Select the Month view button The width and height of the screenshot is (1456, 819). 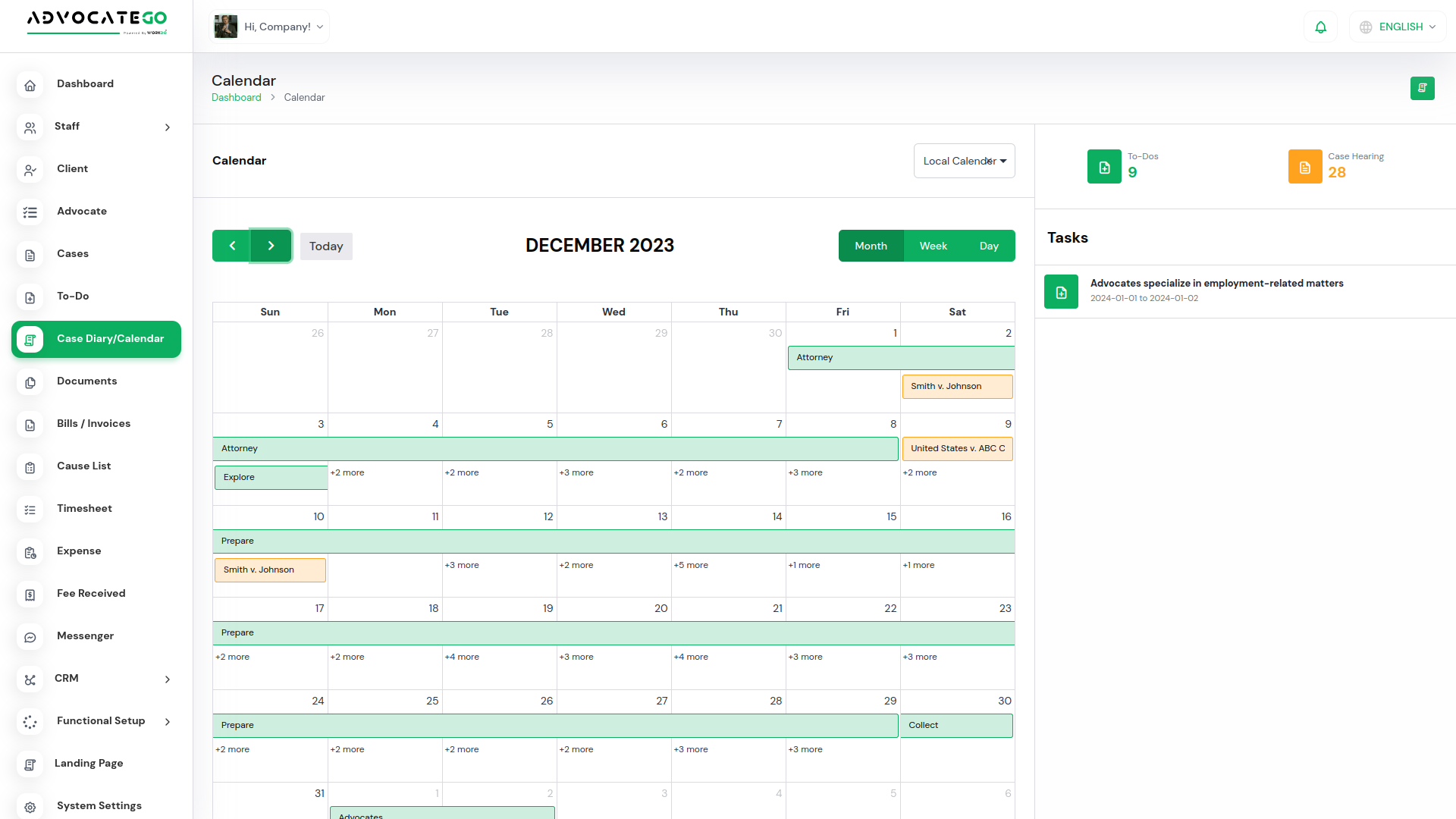tap(871, 246)
